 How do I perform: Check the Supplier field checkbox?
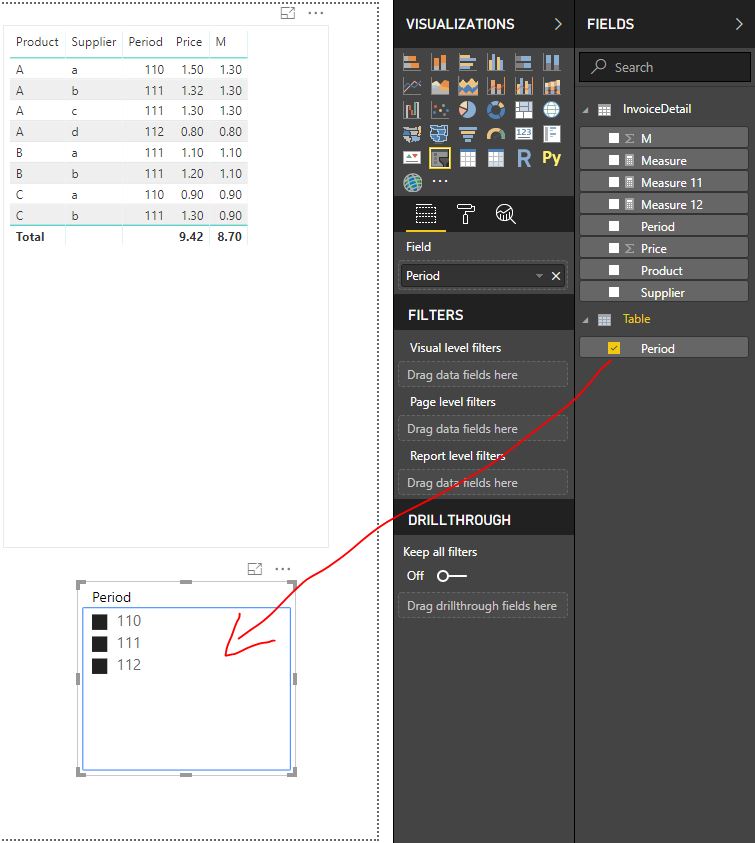pos(614,292)
